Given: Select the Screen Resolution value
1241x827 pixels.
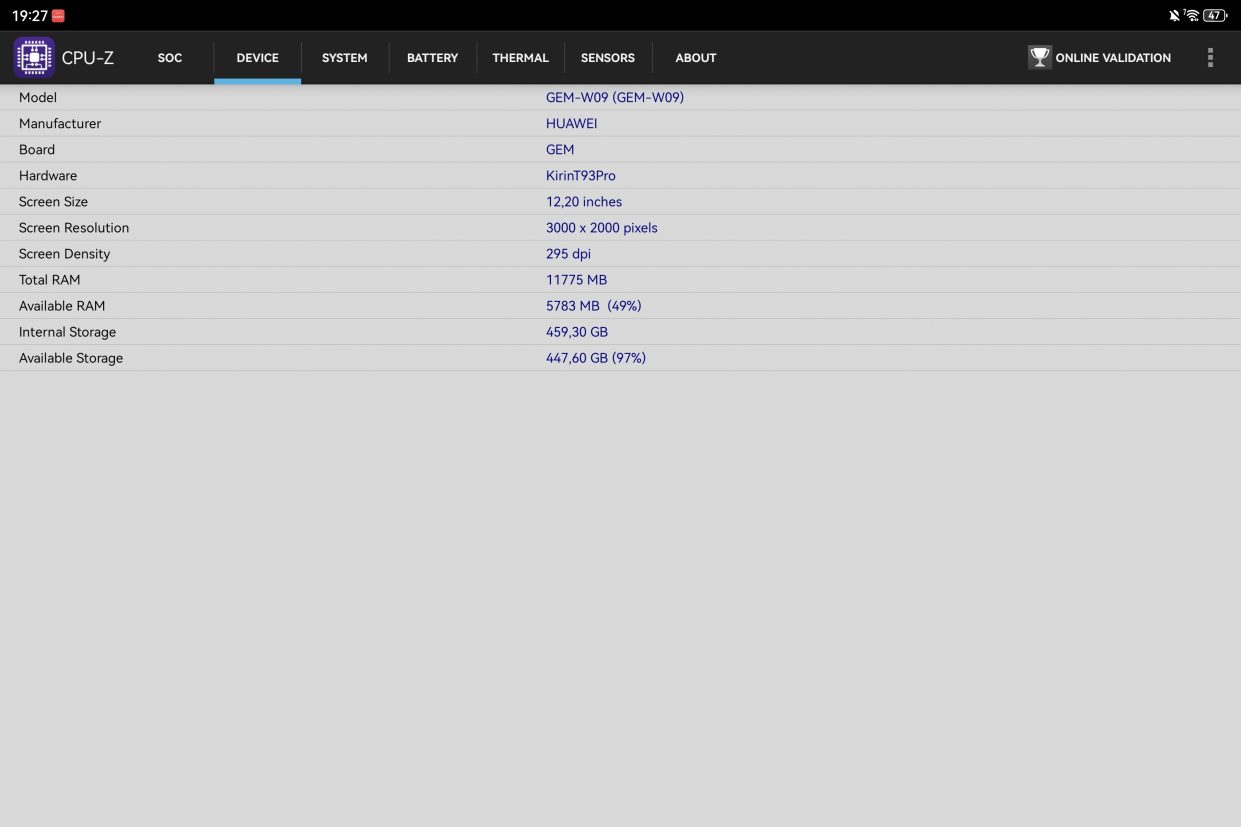Looking at the screenshot, I should point(602,228).
